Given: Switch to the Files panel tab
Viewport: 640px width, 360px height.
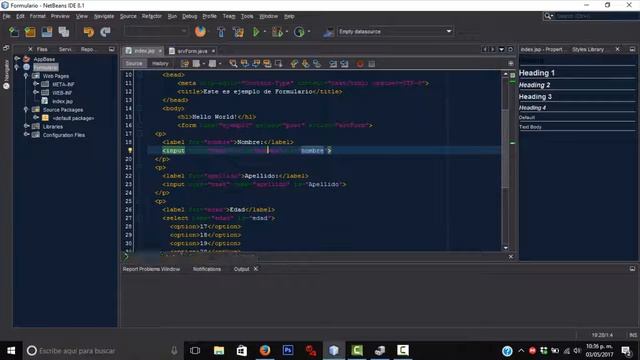Looking at the screenshot, I should (x=42, y=49).
